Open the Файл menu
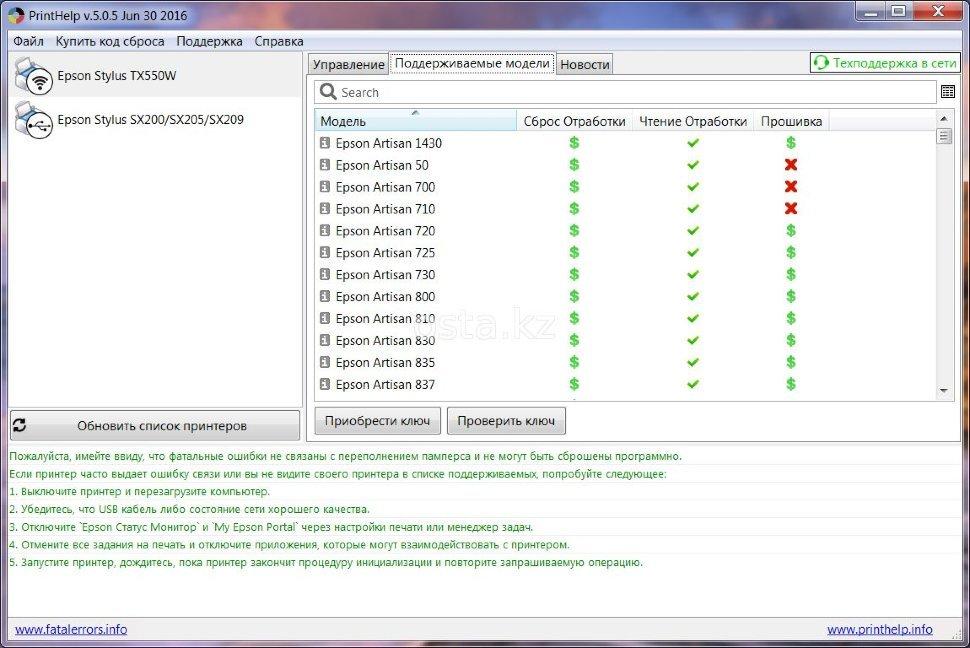 click(28, 41)
